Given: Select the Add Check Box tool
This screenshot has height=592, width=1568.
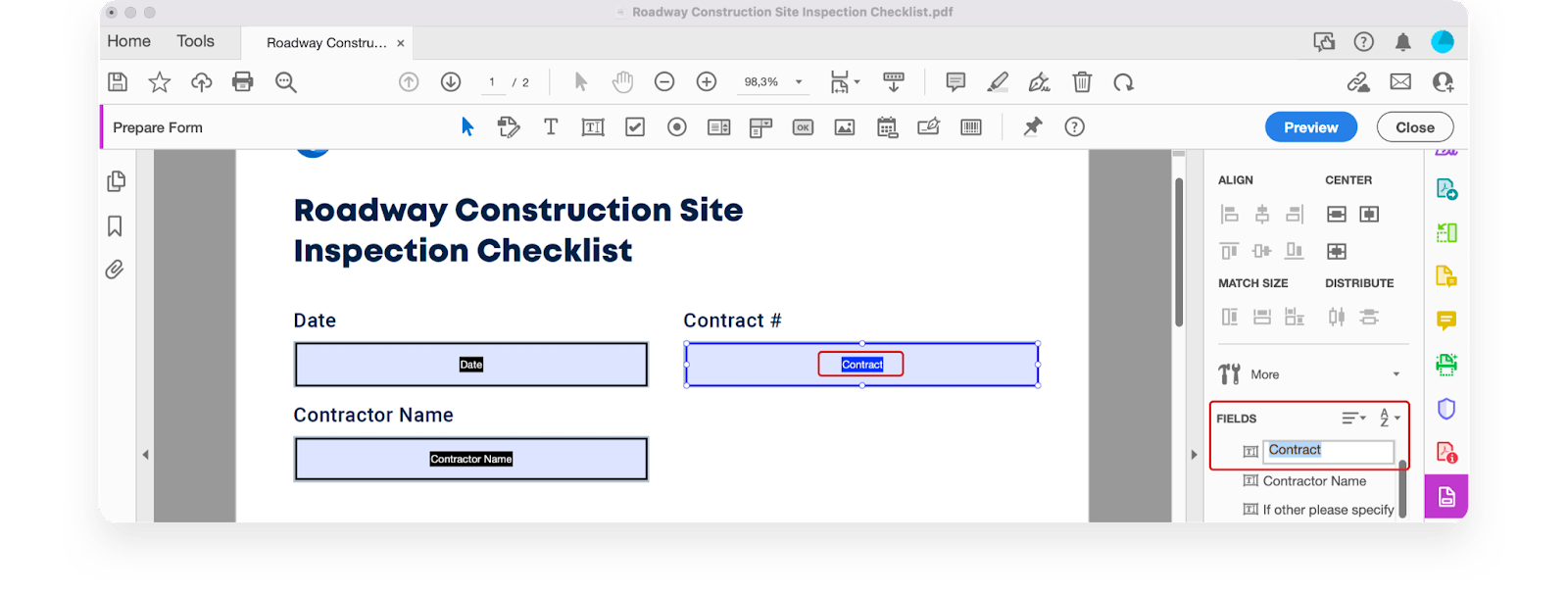Looking at the screenshot, I should (x=635, y=127).
